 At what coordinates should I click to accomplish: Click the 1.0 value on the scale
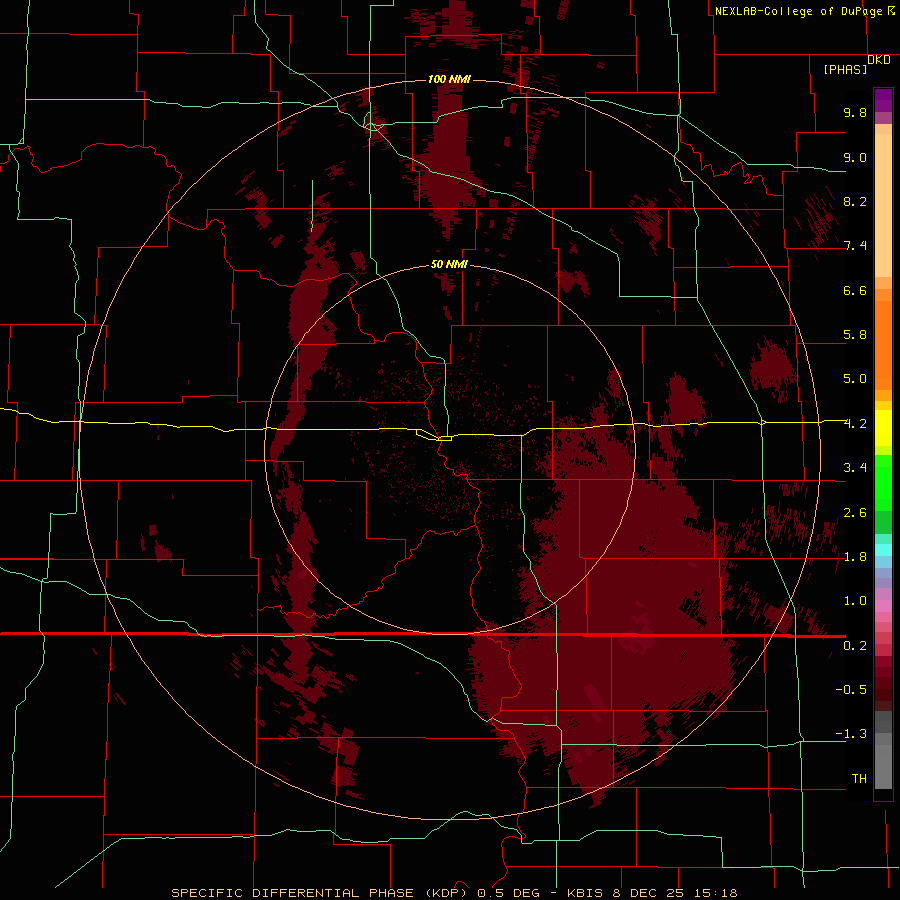(x=855, y=601)
